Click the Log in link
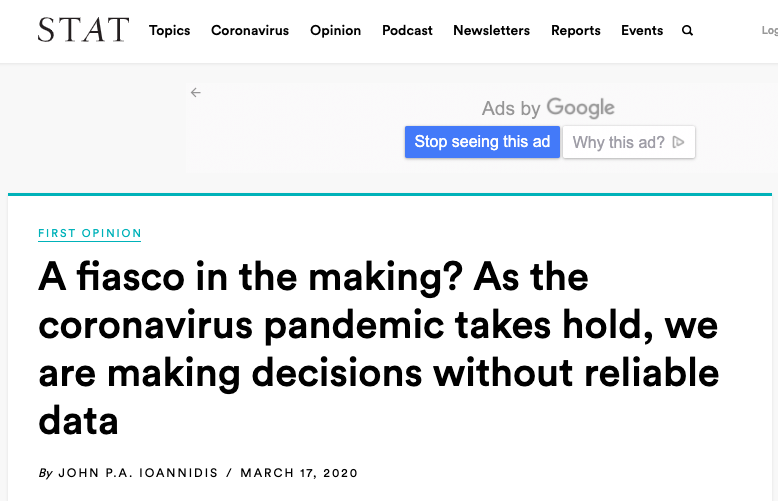 pyautogui.click(x=769, y=31)
